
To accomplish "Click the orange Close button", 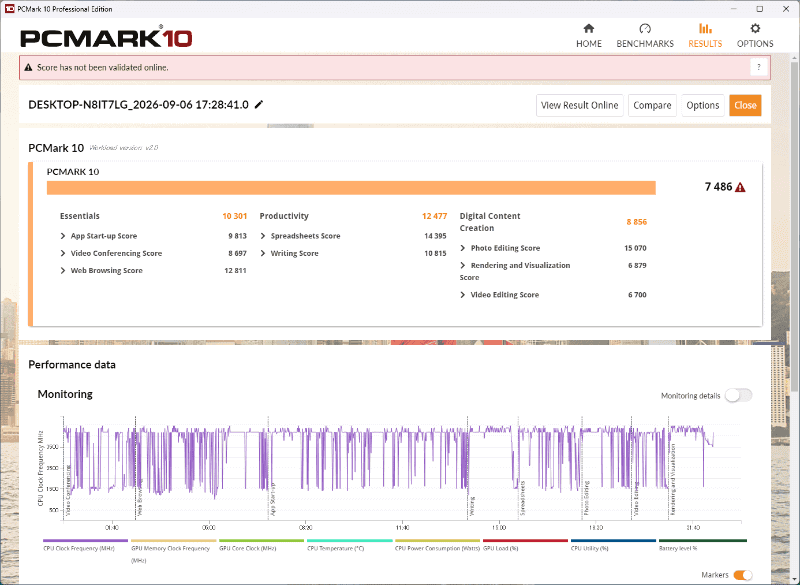I will pos(745,106).
